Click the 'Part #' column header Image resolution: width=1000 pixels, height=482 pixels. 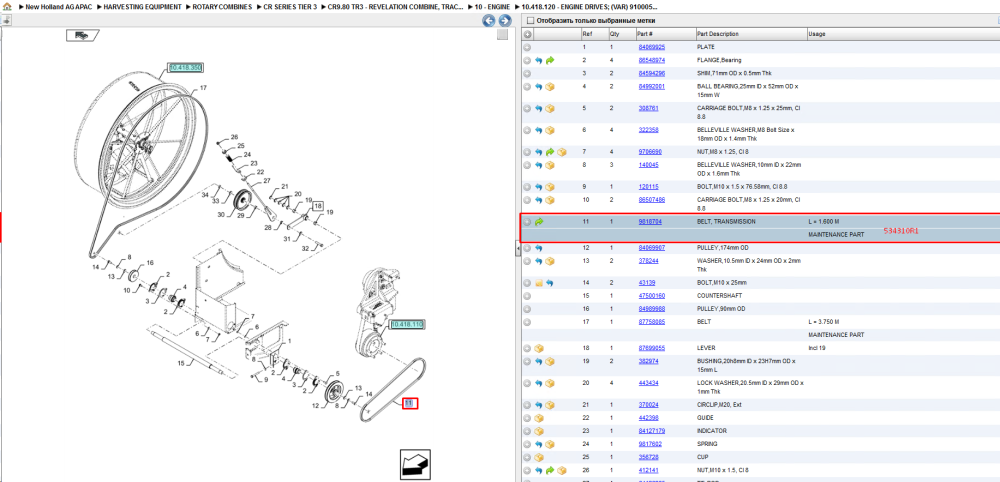pos(645,34)
